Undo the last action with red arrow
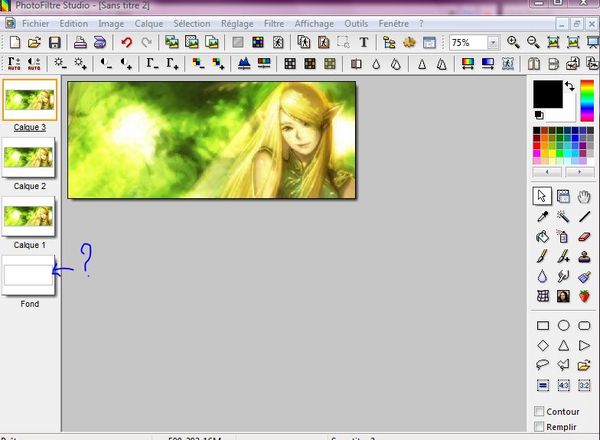The width and height of the screenshot is (600, 440). [127, 42]
